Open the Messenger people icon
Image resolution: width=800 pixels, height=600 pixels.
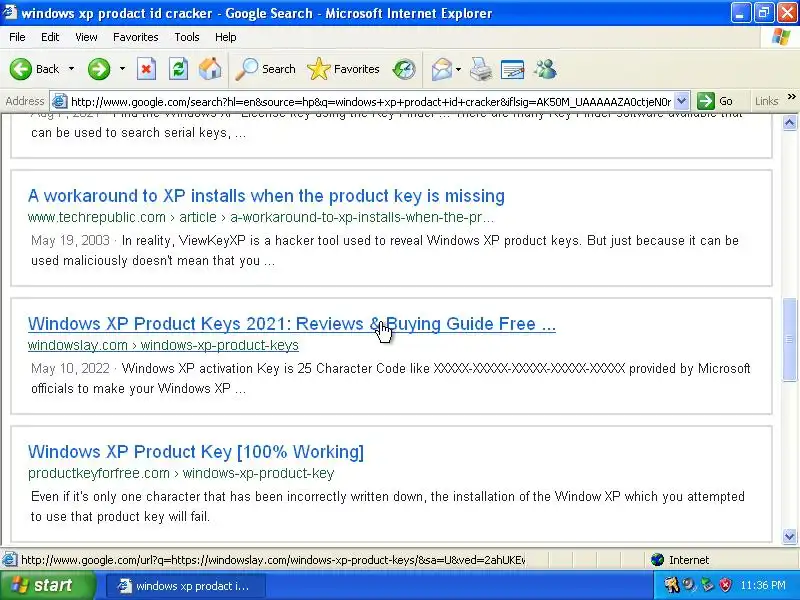[544, 69]
